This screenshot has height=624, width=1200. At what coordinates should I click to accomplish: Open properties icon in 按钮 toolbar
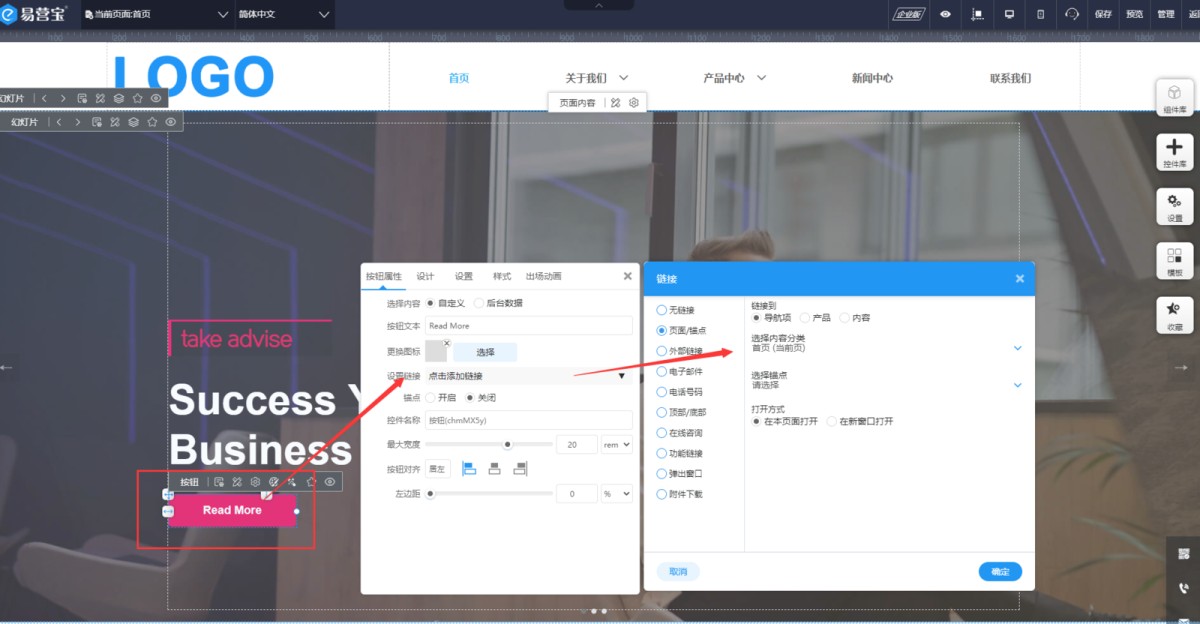coord(218,482)
